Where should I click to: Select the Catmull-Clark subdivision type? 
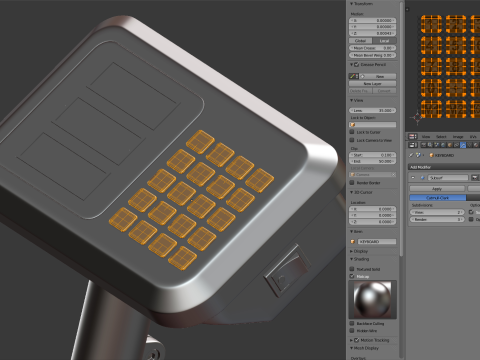[x=438, y=198]
